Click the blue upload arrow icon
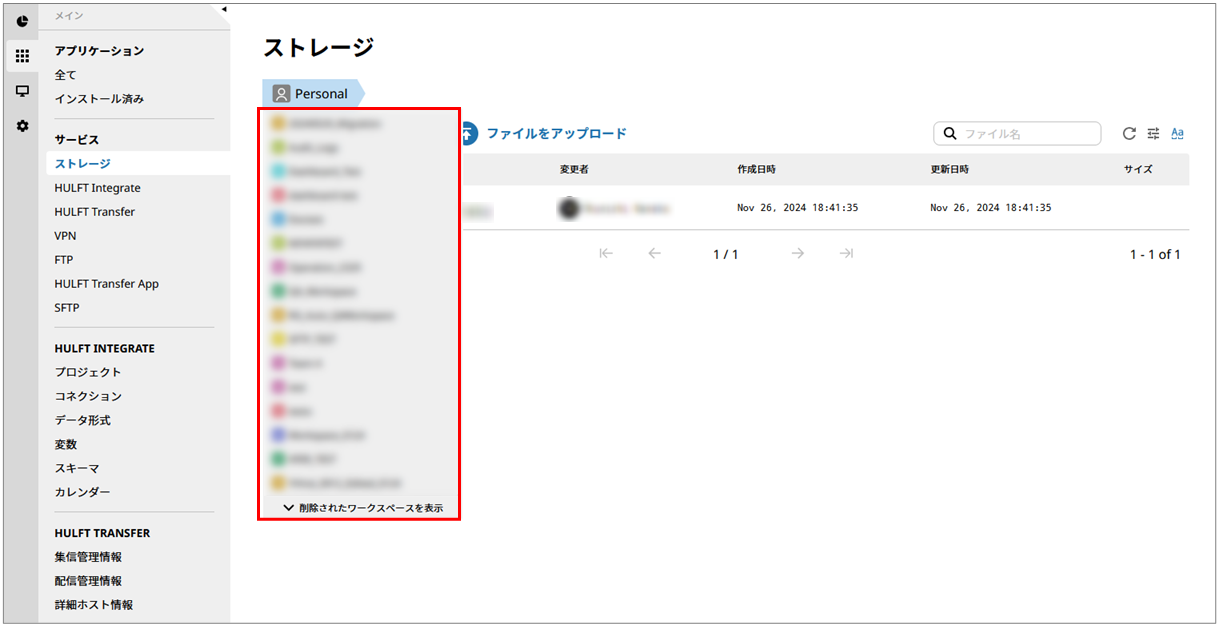This screenshot has height=627, width=1219. tap(468, 134)
